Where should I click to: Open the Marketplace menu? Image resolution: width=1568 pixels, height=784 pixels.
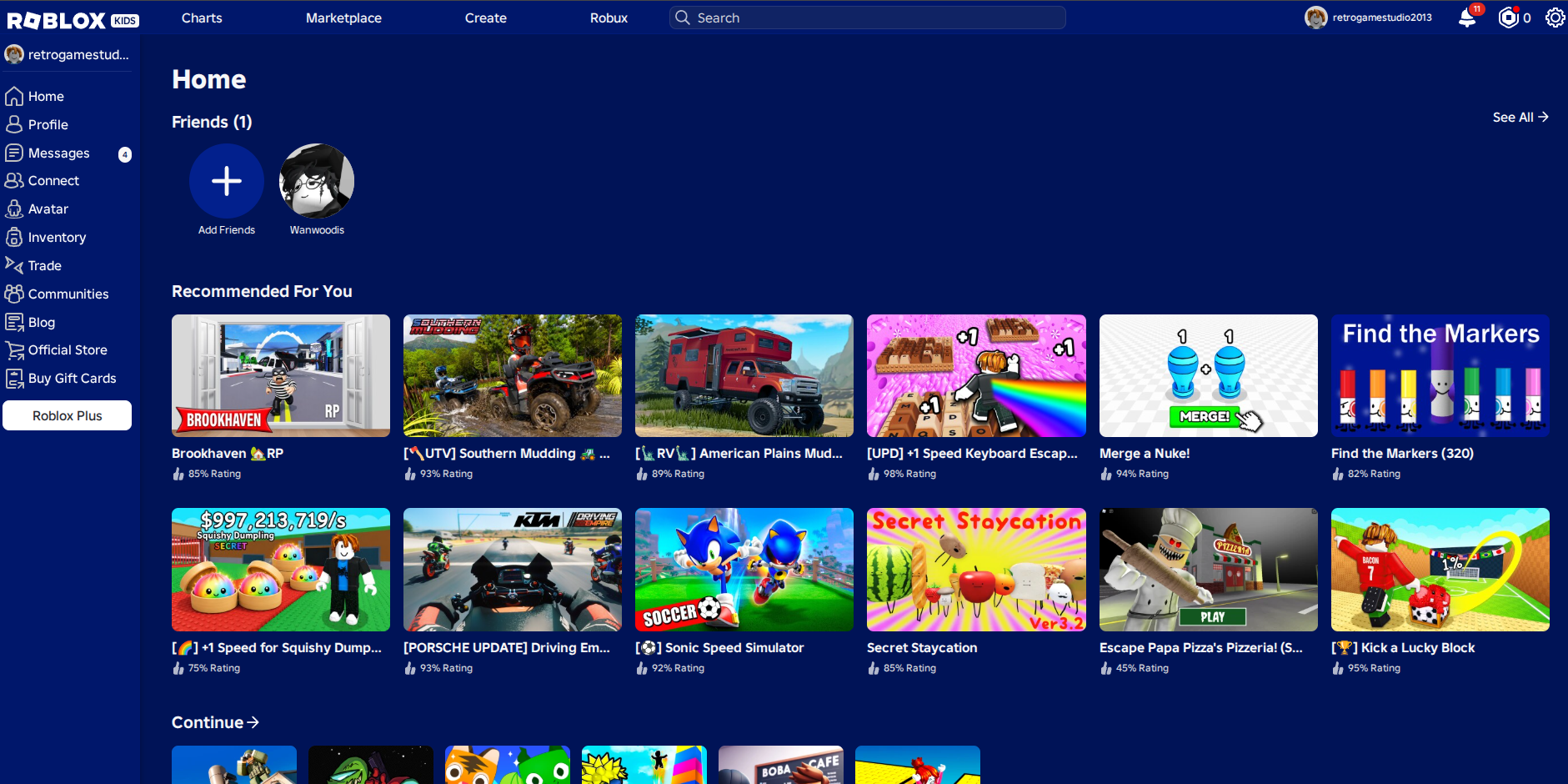point(343,18)
